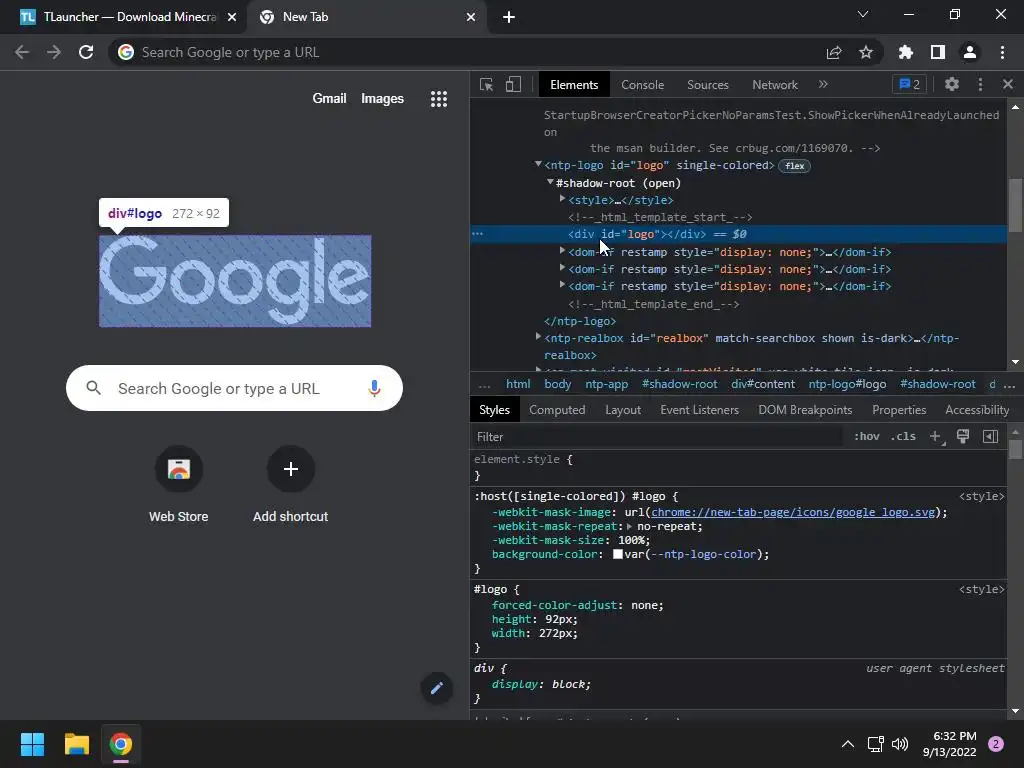Image resolution: width=1024 pixels, height=768 pixels.
Task: Open Gmail link
Action: [x=329, y=99]
